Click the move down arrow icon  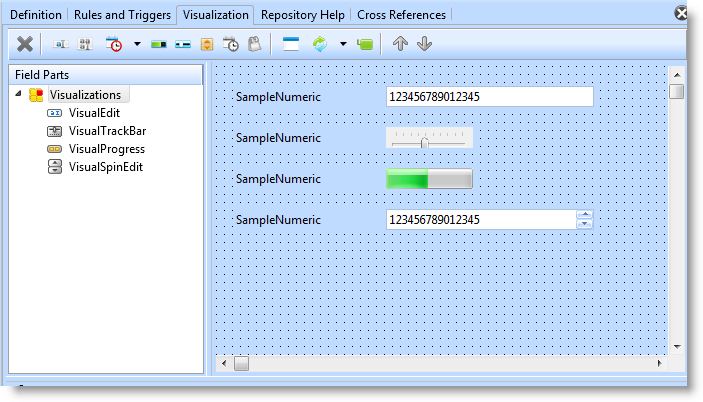424,43
